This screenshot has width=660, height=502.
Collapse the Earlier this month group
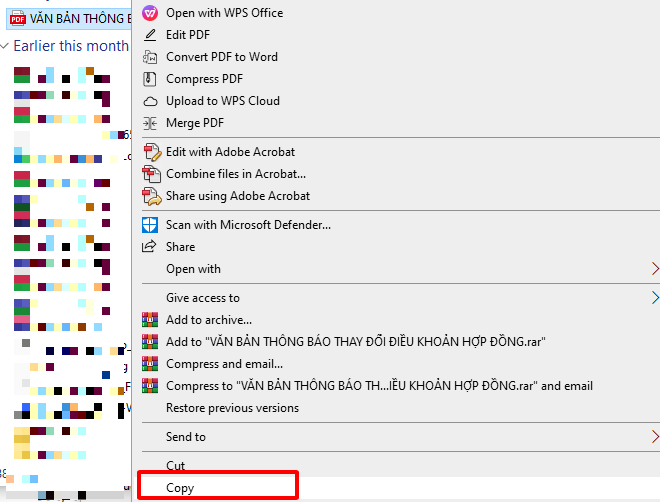(x=6, y=46)
